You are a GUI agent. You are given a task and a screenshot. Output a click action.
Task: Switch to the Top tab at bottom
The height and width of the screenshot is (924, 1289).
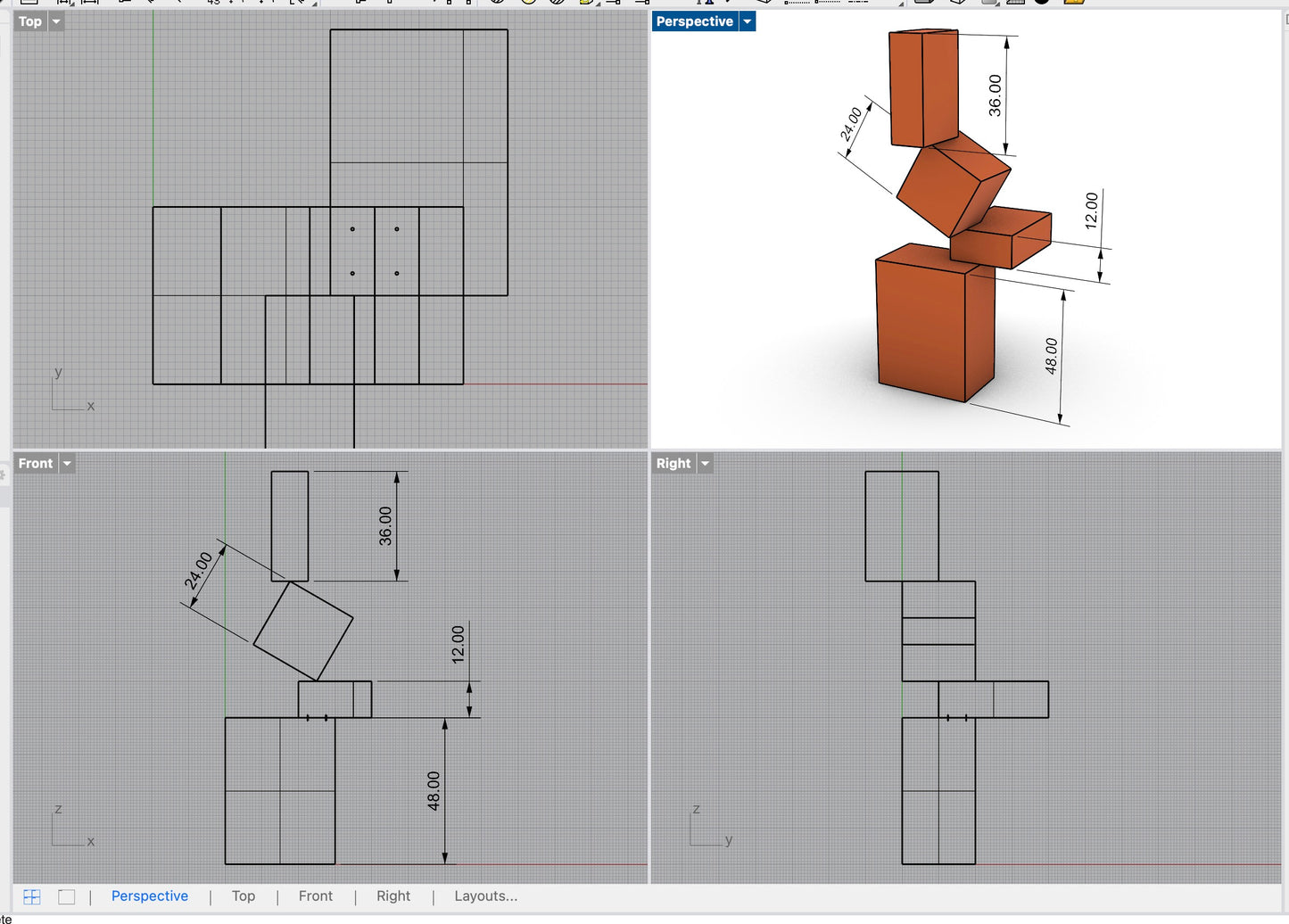click(x=244, y=896)
